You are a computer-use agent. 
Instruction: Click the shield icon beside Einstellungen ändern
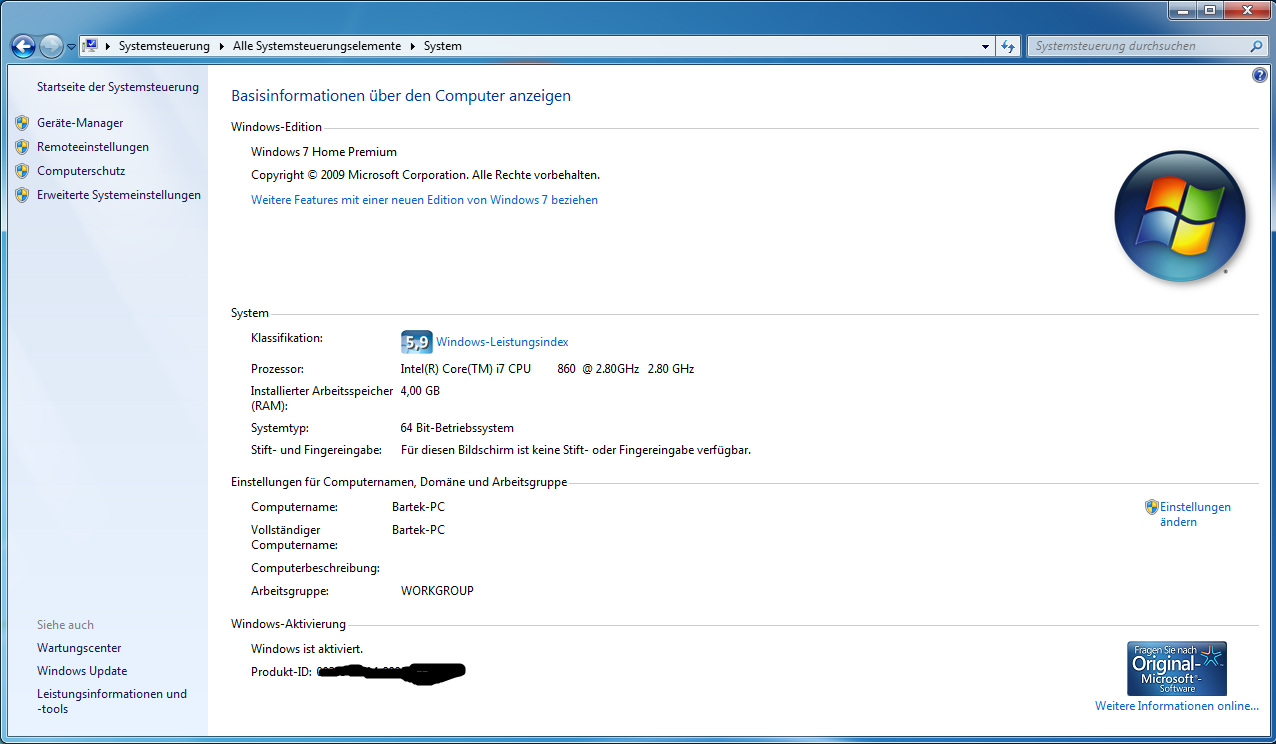tap(1151, 507)
